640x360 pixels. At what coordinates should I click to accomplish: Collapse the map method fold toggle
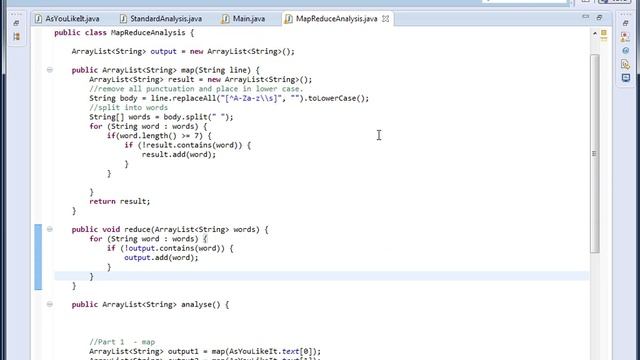50,70
